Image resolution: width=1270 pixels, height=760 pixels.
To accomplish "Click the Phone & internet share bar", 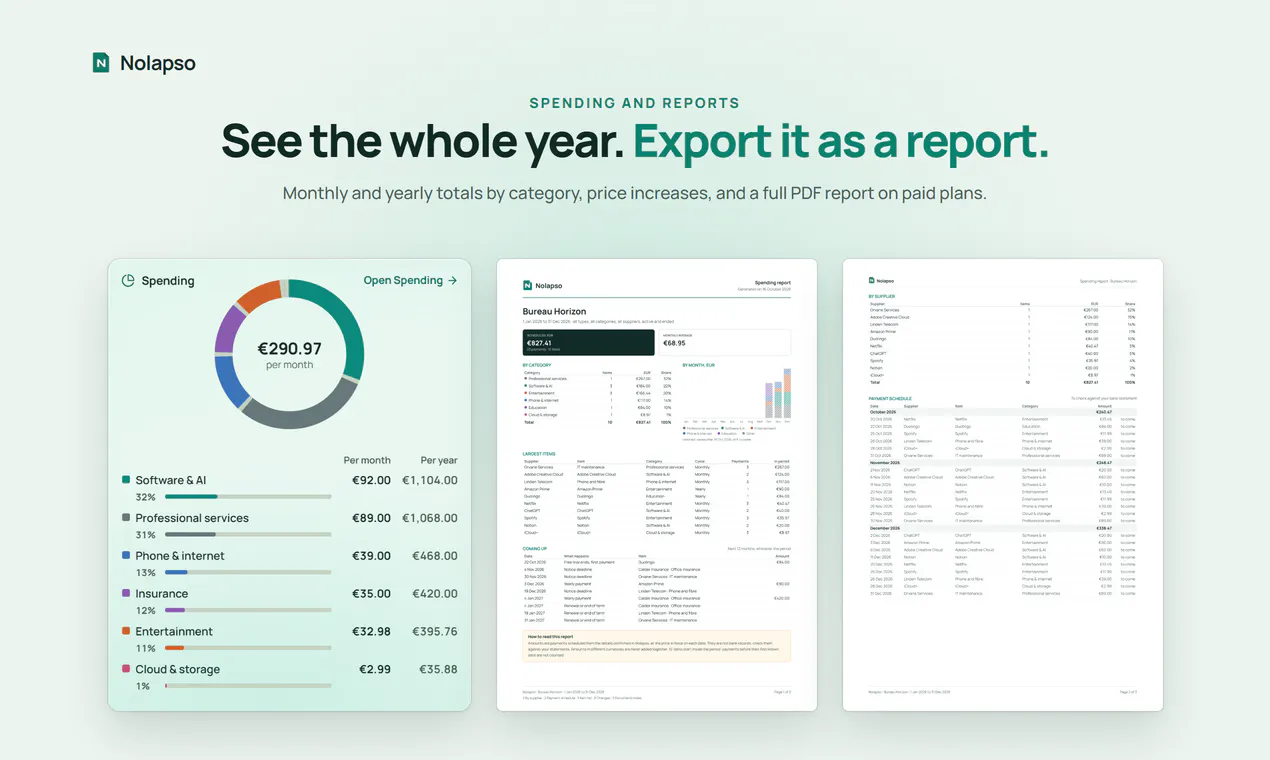I will tap(248, 573).
